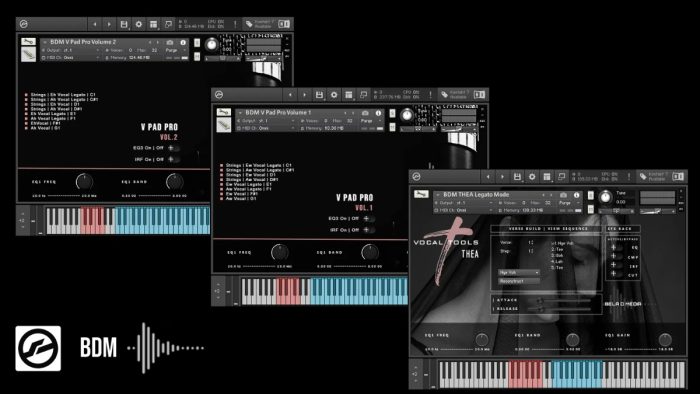This screenshot has width=700, height=394.
Task: Expand instrument name arrow for BDM V Pad Pro Volume 2
Action: (x=45, y=42)
